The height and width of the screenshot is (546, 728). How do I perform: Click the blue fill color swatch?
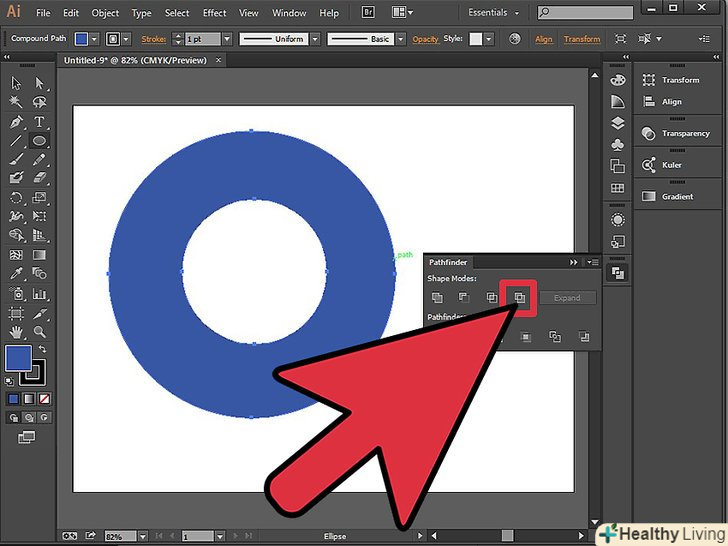[16, 357]
